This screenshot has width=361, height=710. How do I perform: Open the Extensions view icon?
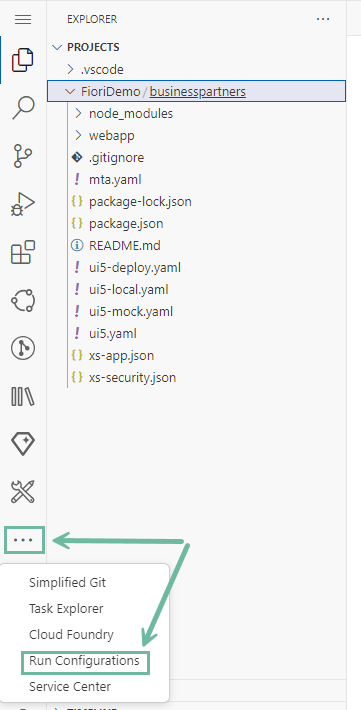coord(23,252)
